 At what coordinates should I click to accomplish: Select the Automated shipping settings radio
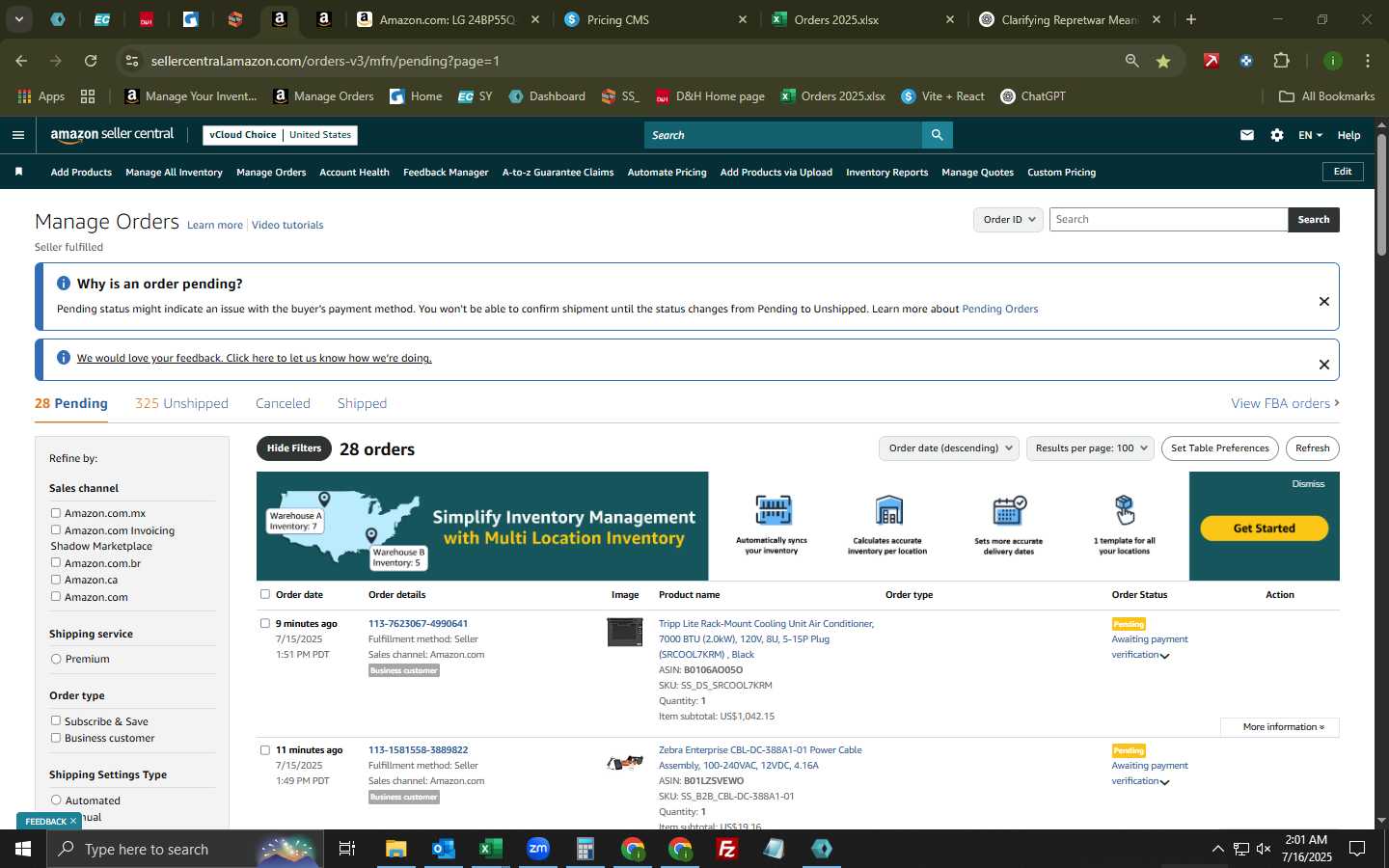tap(56, 800)
